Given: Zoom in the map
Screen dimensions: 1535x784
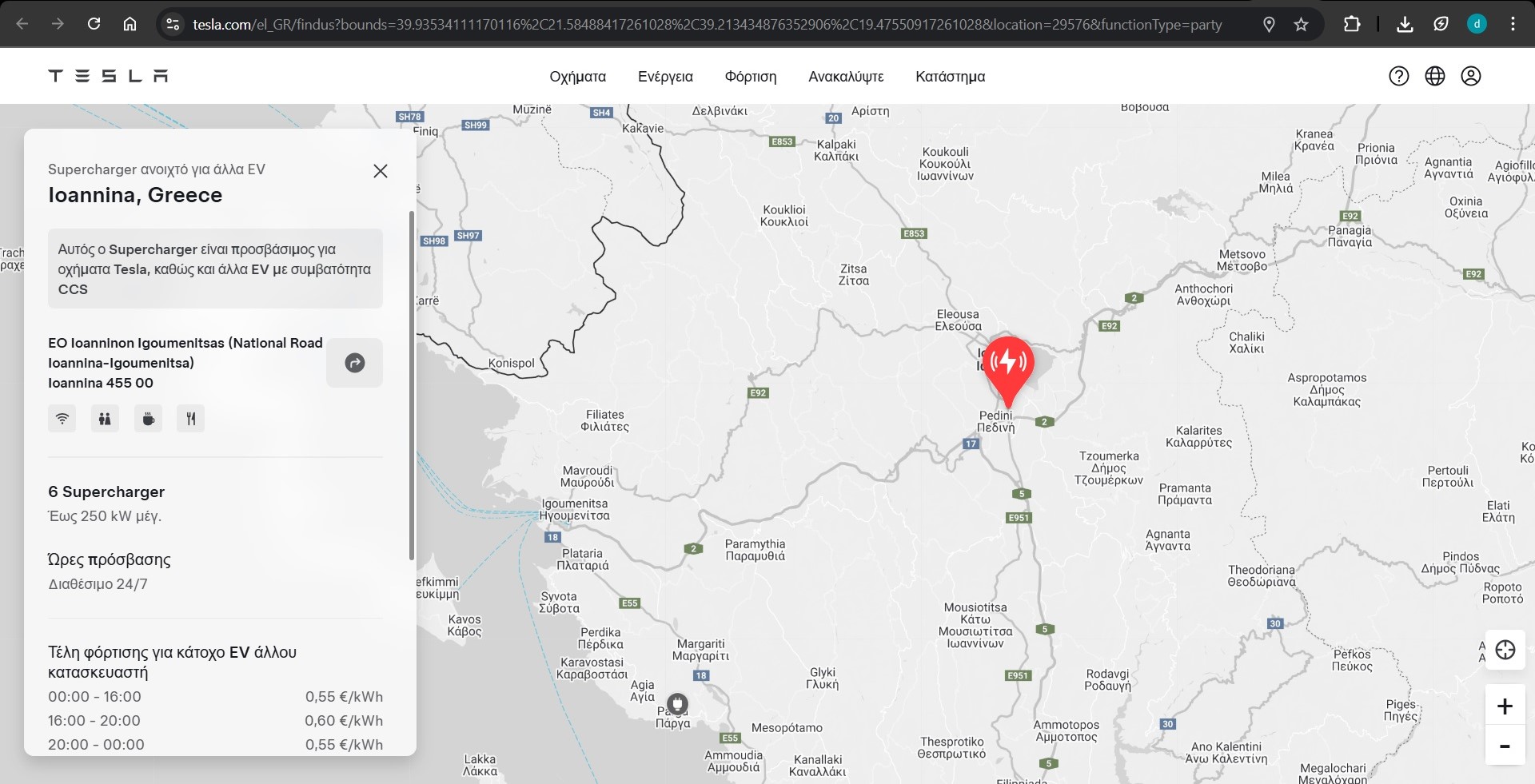Looking at the screenshot, I should pos(1505,706).
